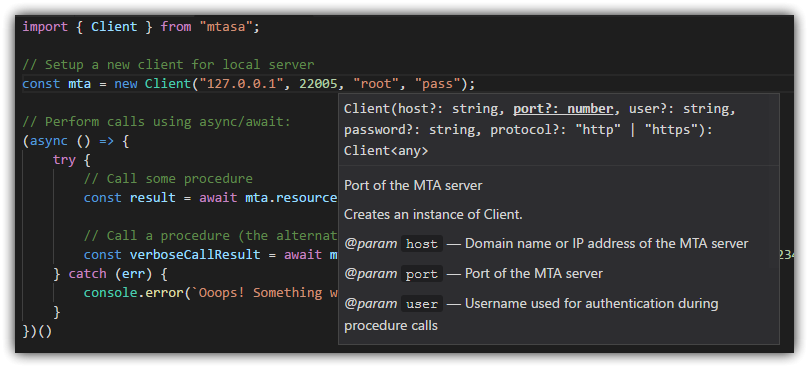The width and height of the screenshot is (809, 368).
Task: Click the 22005 port number argument
Action: pos(318,84)
